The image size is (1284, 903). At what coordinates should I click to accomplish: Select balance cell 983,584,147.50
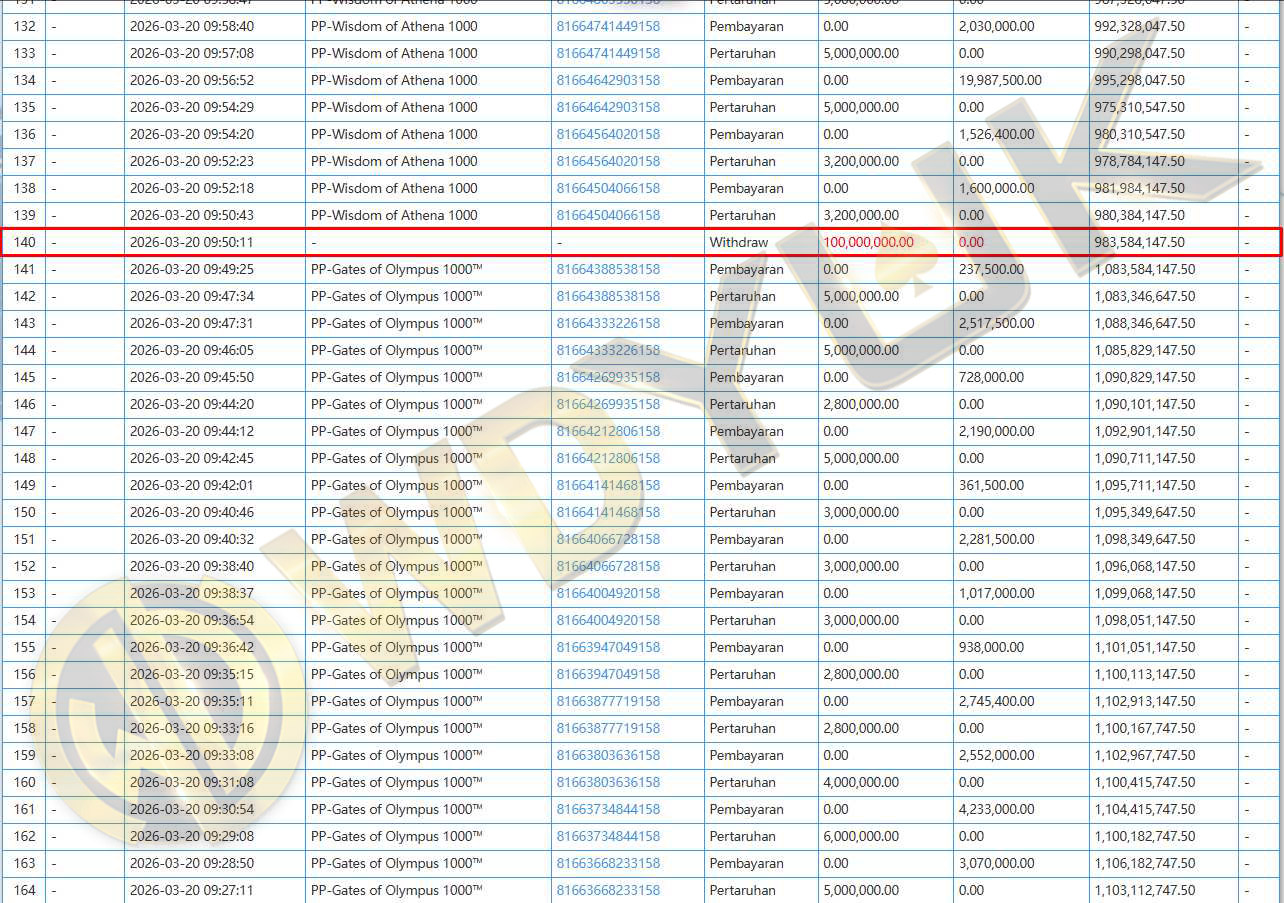click(x=1139, y=242)
